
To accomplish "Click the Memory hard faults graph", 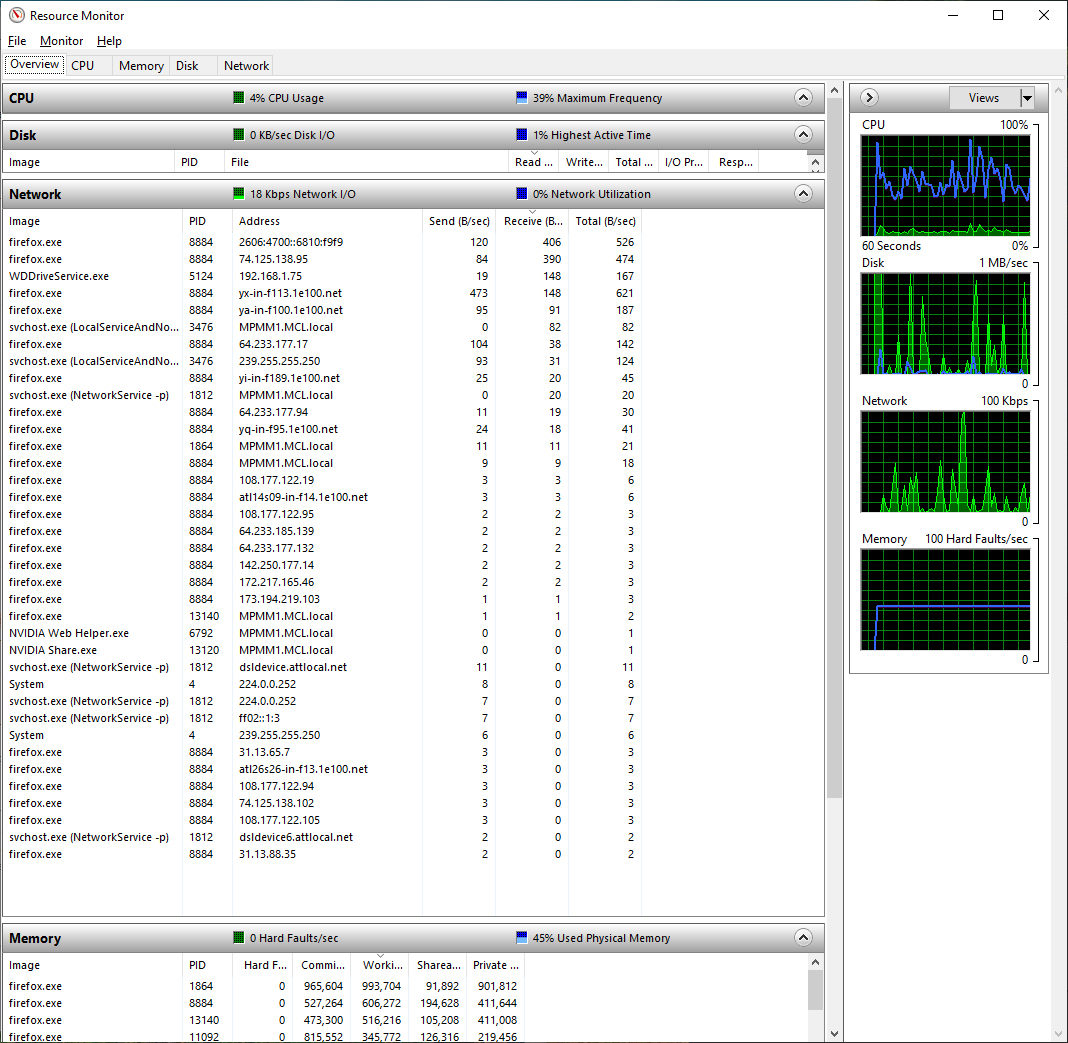I will tap(945, 600).
